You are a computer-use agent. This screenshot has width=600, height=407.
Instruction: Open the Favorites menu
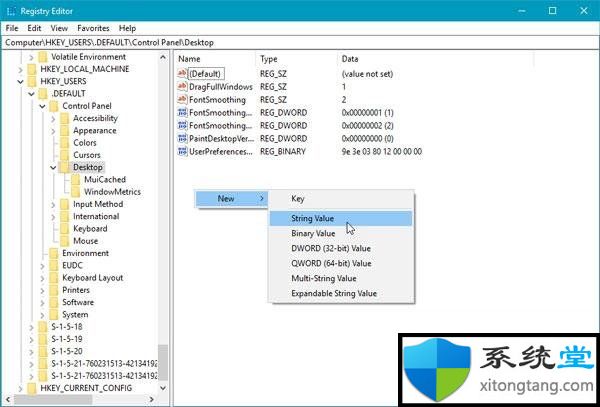click(x=93, y=28)
